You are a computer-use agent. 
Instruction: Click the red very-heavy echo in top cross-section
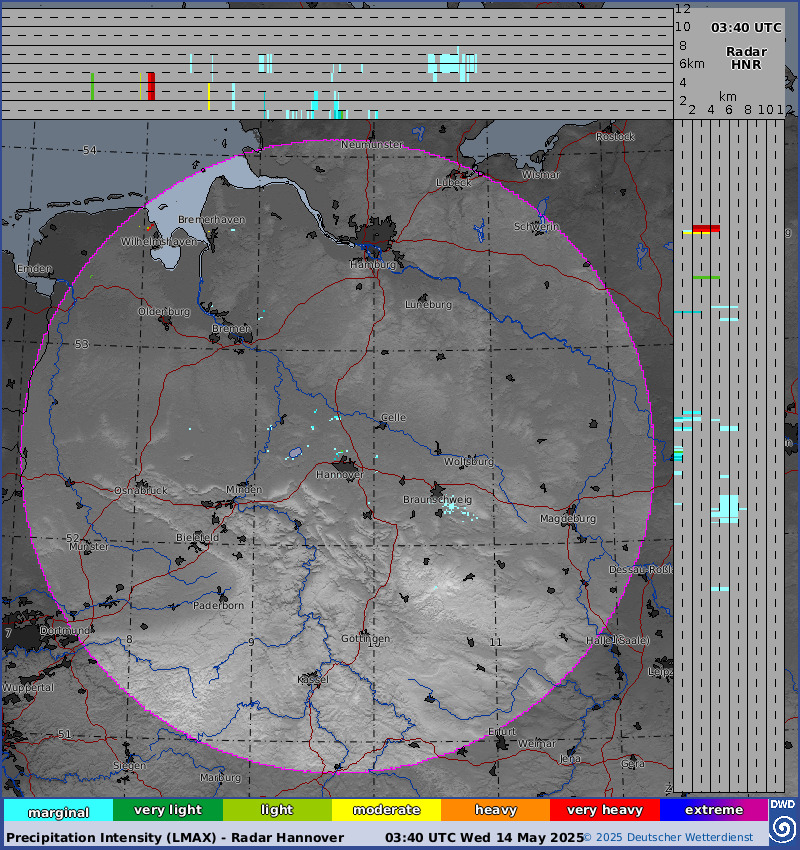pyautogui.click(x=151, y=86)
